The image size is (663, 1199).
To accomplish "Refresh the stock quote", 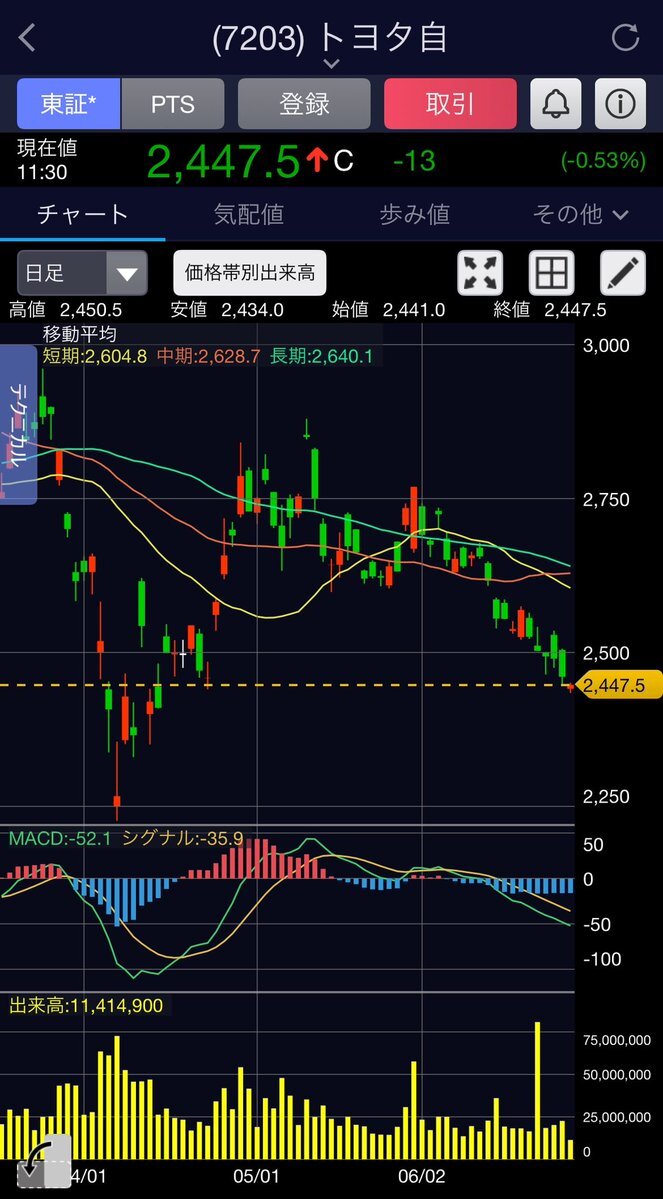I will (x=625, y=37).
